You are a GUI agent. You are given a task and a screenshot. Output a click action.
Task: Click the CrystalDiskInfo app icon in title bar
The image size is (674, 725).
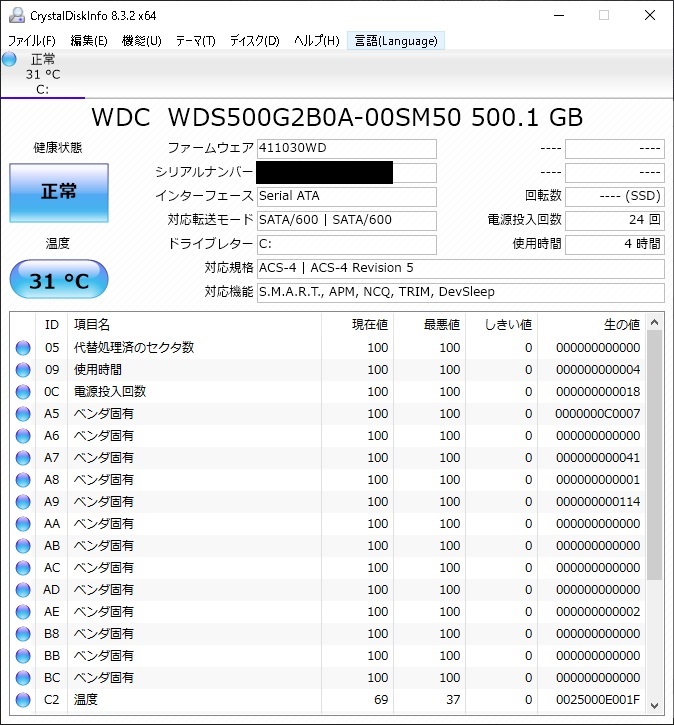[x=17, y=15]
